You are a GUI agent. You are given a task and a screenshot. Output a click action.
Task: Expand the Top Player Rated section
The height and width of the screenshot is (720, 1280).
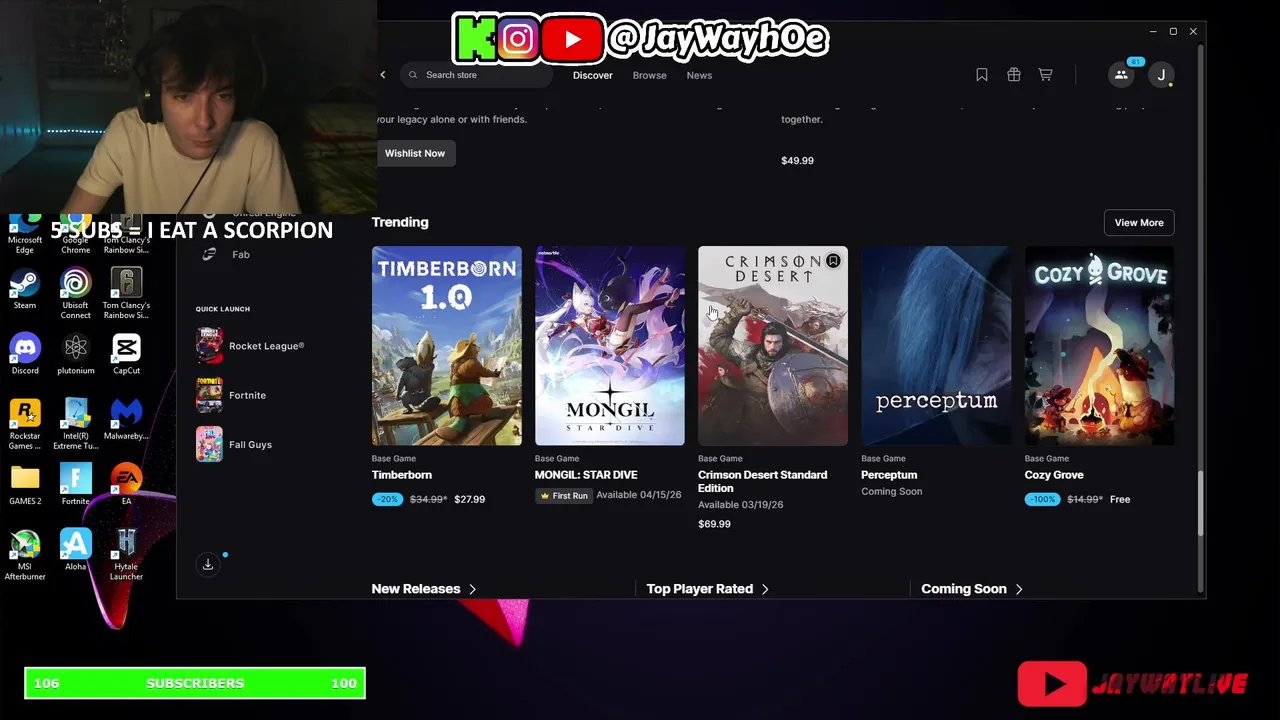coord(708,589)
